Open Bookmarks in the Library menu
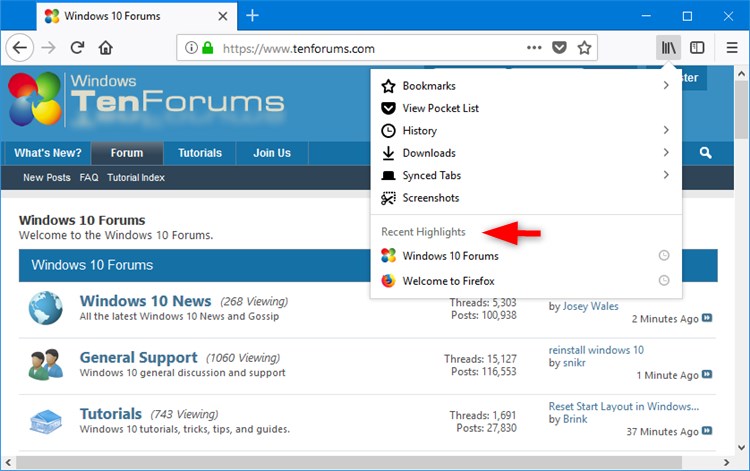This screenshot has width=750, height=471. tap(526, 86)
